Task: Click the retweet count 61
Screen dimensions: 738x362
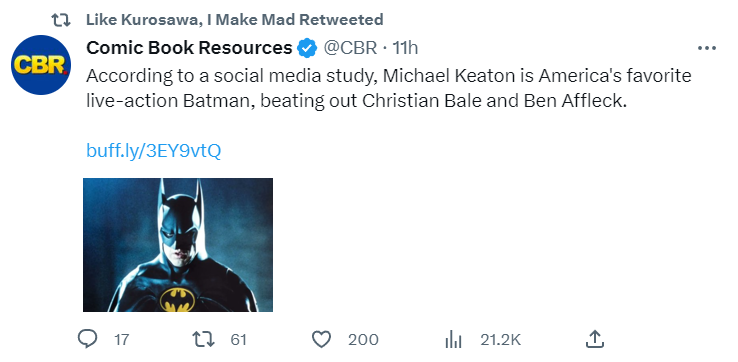Action: click(238, 339)
